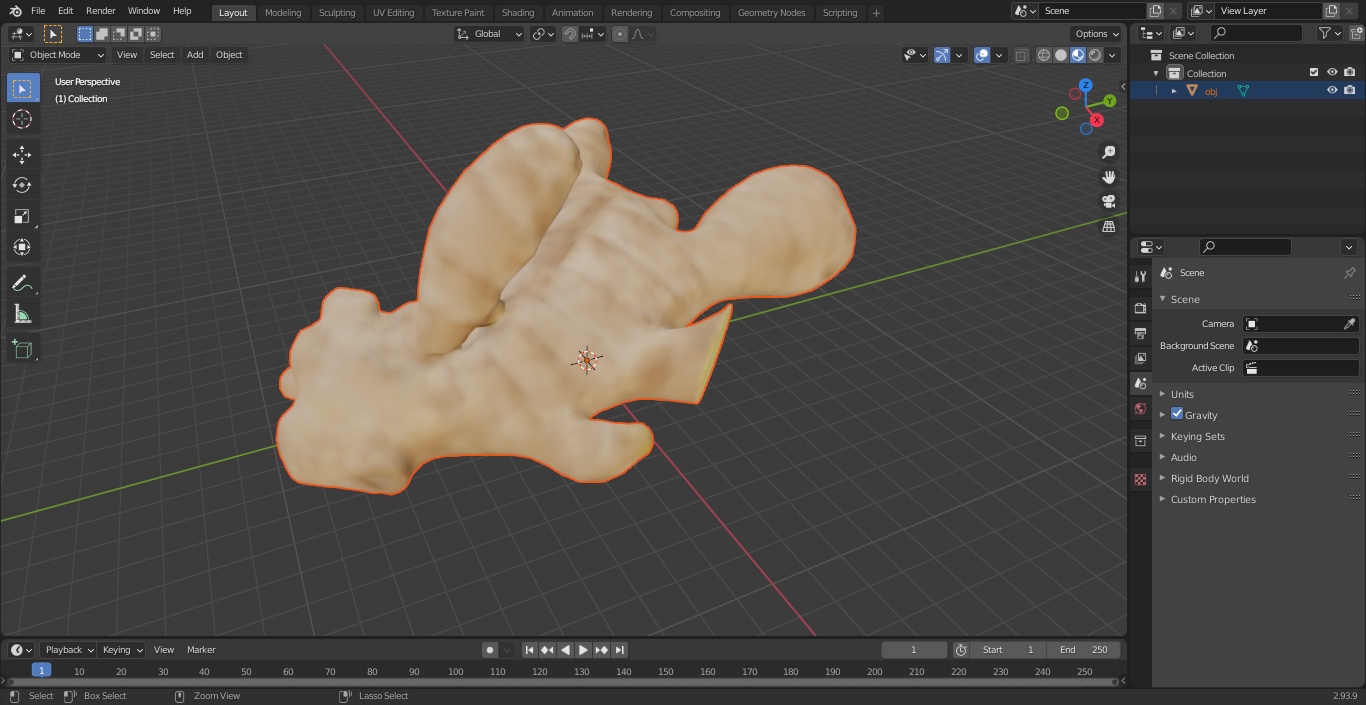Viewport: 1366px width, 705px height.
Task: Open the Options dropdown
Action: click(x=1097, y=34)
